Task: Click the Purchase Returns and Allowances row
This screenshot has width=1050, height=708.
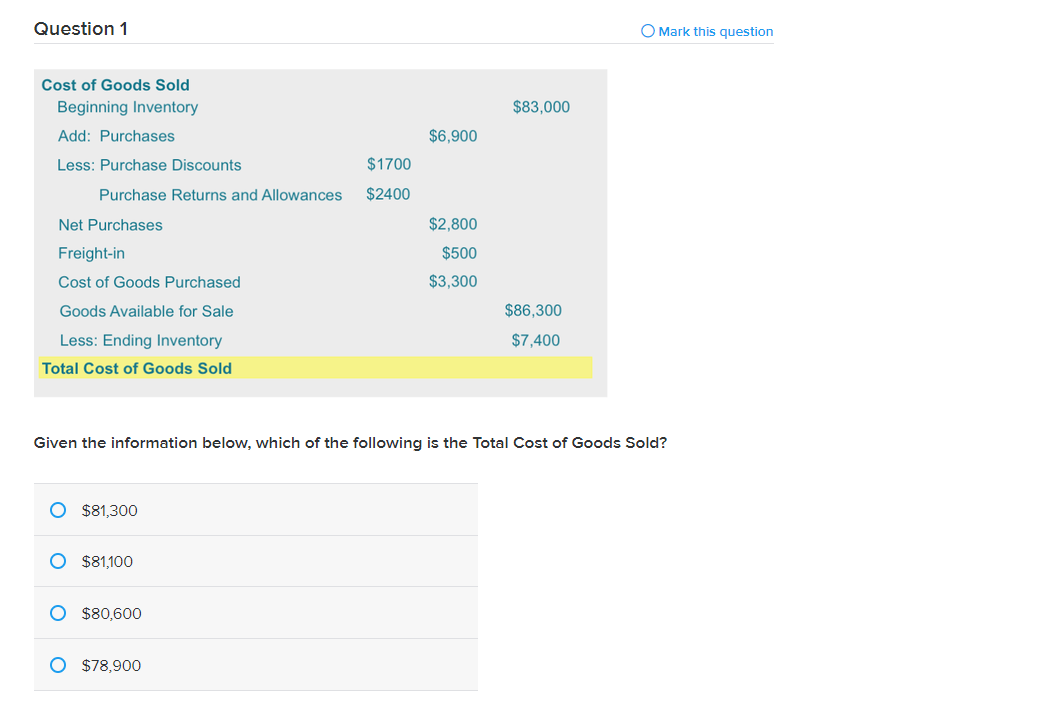Action: tap(220, 195)
